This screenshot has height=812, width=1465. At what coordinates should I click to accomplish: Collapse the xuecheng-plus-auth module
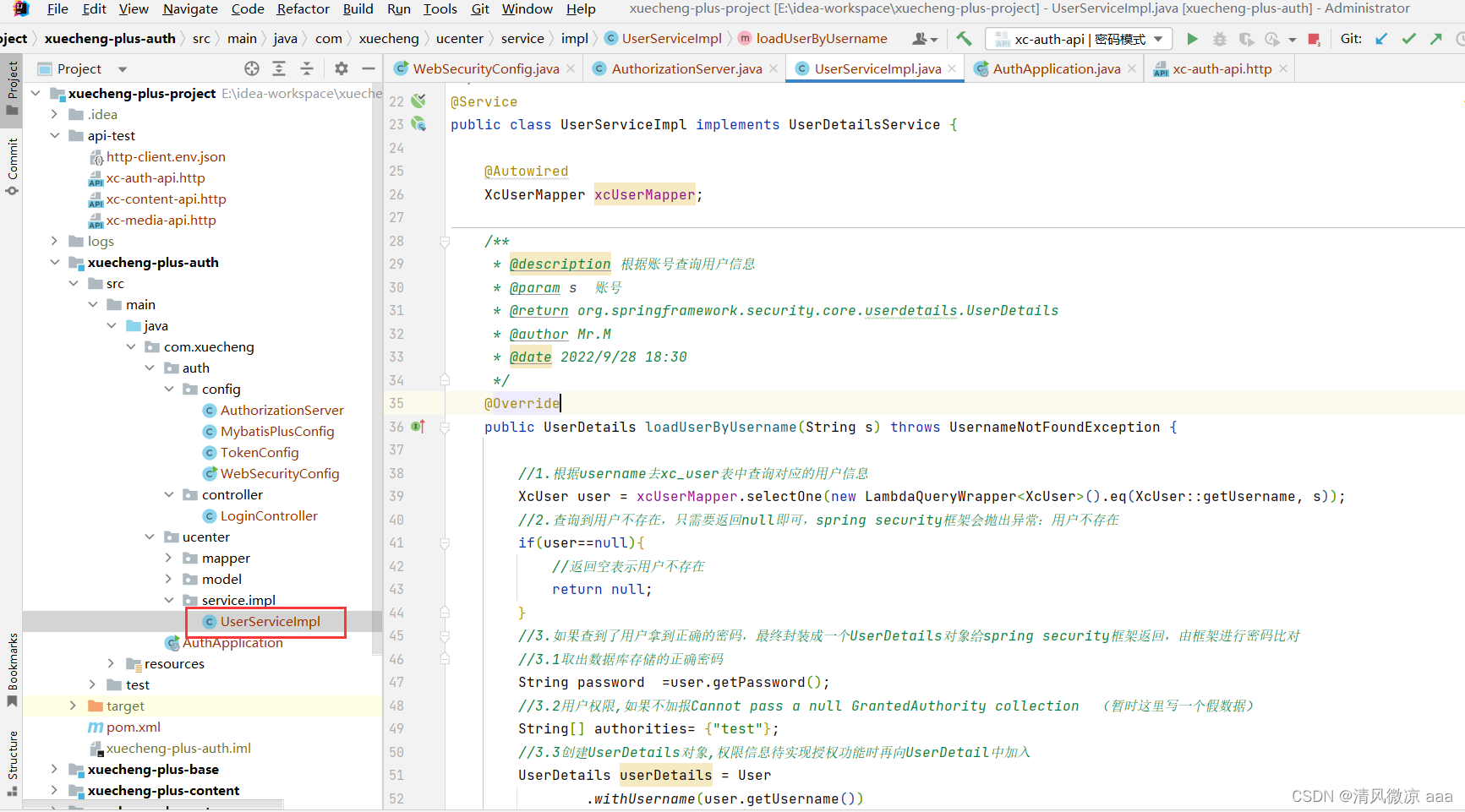point(55,262)
